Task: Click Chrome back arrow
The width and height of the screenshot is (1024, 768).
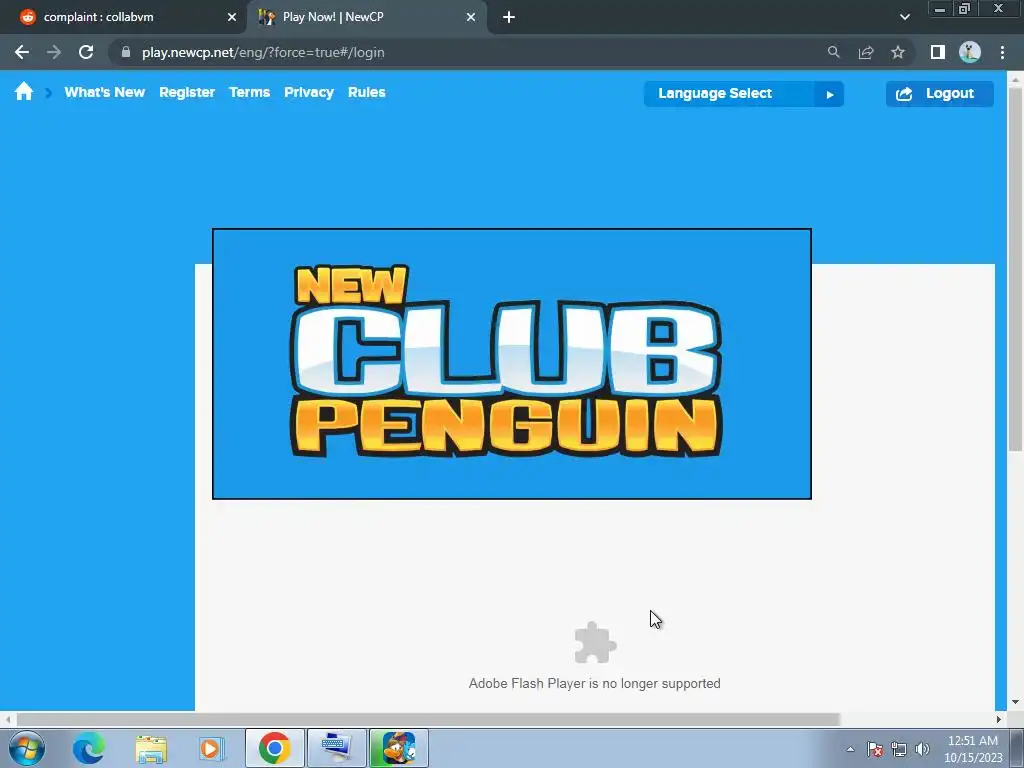Action: (22, 52)
